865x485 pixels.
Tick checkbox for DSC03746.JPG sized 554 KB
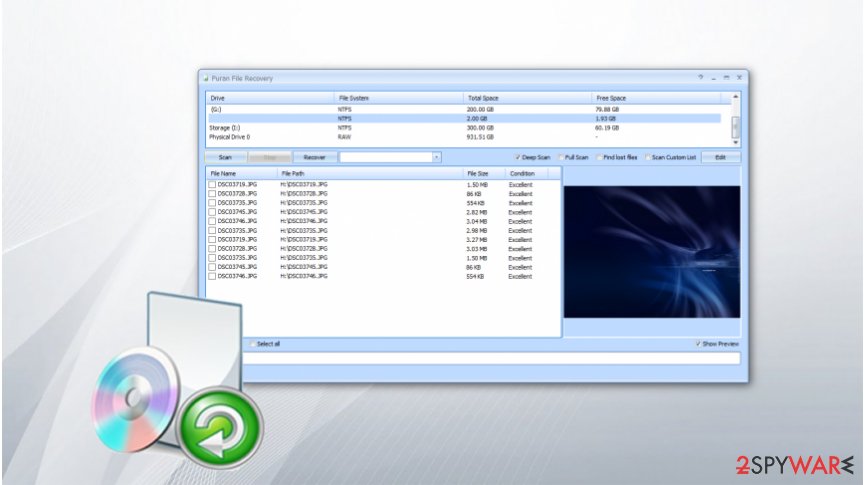[212, 276]
